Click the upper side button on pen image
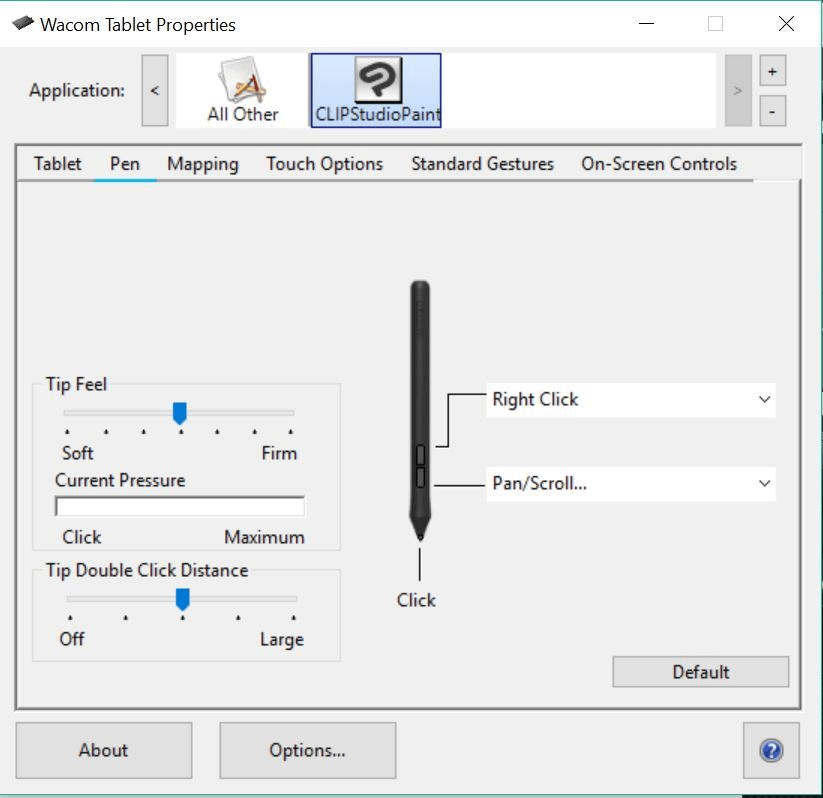This screenshot has height=798, width=823. coord(420,455)
